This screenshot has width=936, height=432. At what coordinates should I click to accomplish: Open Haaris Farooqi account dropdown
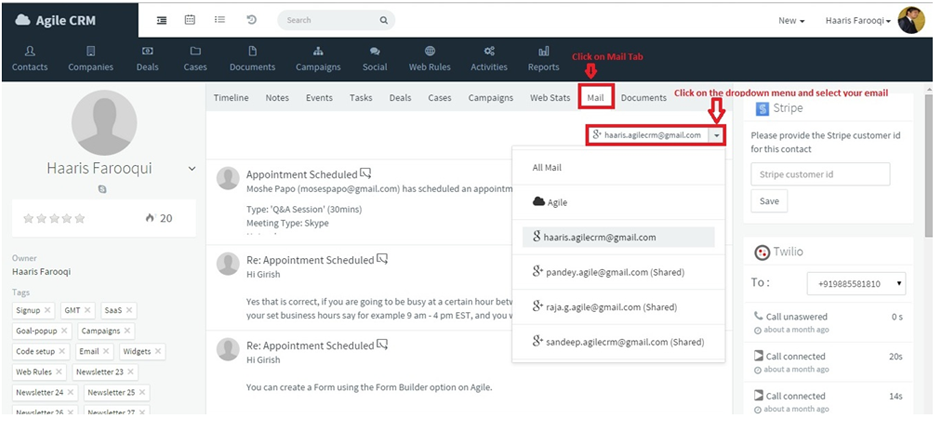(x=858, y=20)
